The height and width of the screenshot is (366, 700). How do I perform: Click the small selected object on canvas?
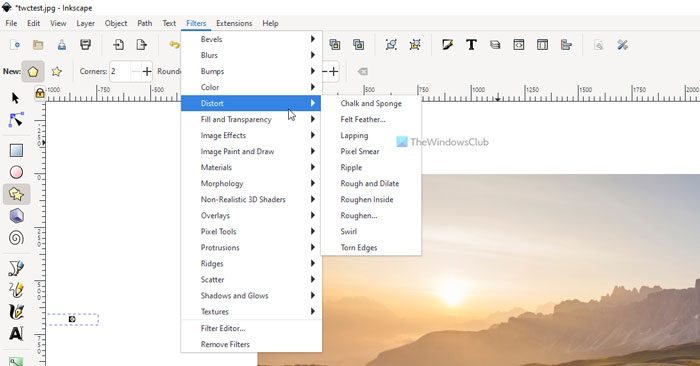click(x=72, y=319)
